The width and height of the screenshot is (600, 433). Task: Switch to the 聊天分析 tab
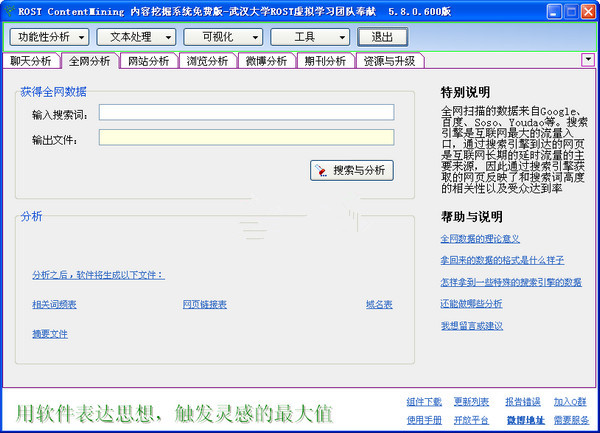coord(31,61)
